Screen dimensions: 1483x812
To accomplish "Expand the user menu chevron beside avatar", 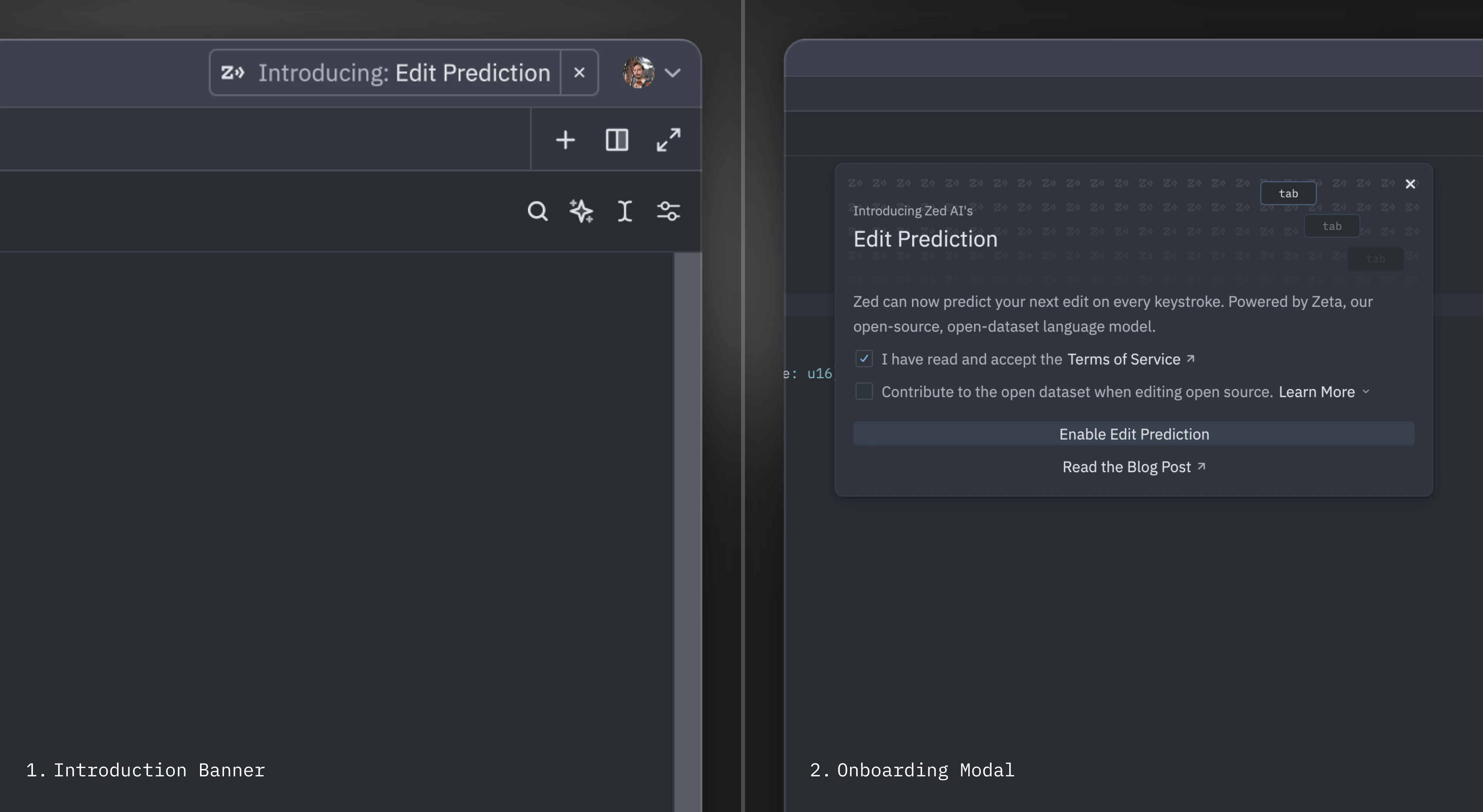I will (673, 73).
